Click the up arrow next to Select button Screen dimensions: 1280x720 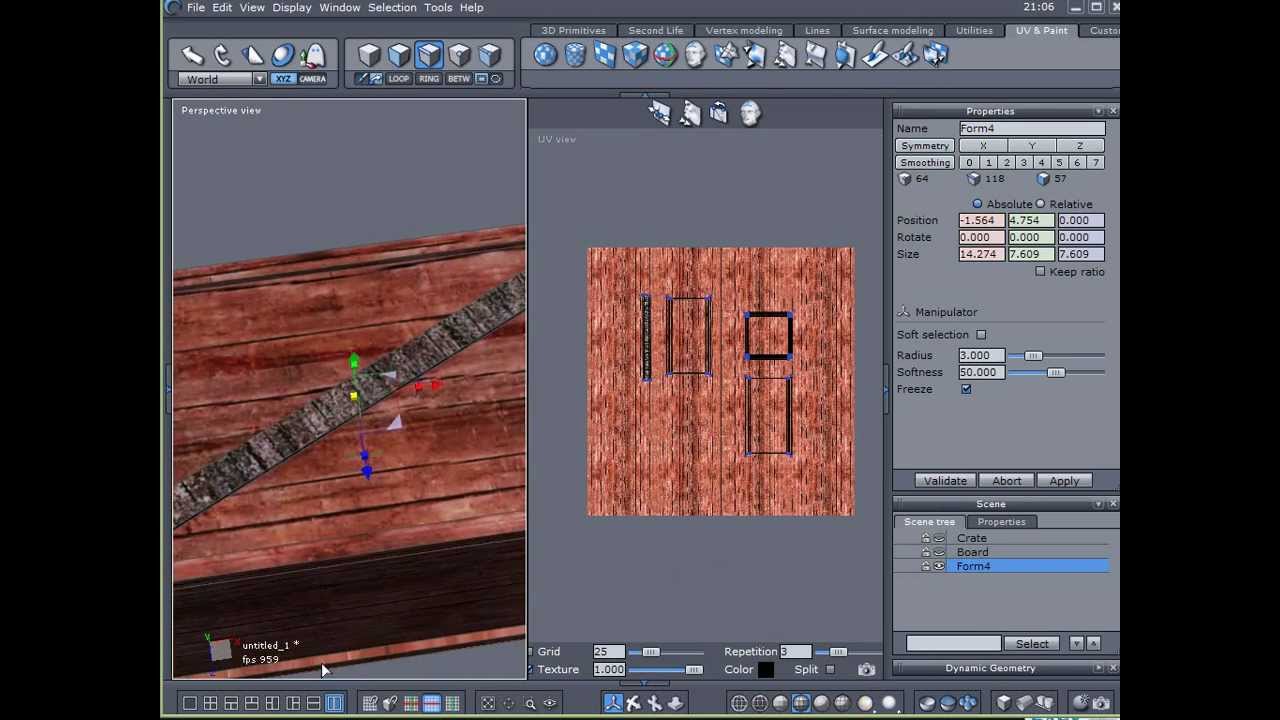pyautogui.click(x=1093, y=644)
